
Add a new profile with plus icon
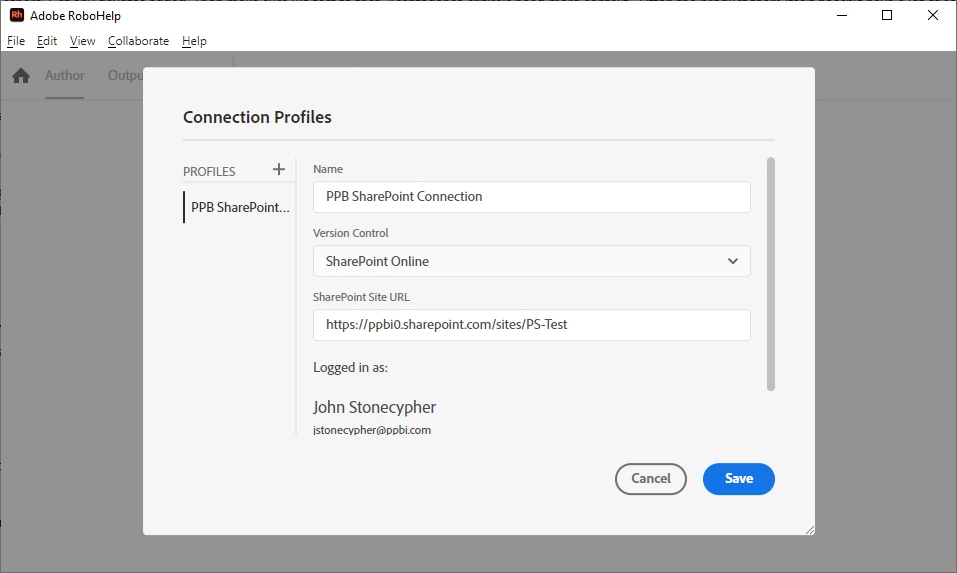click(x=279, y=170)
